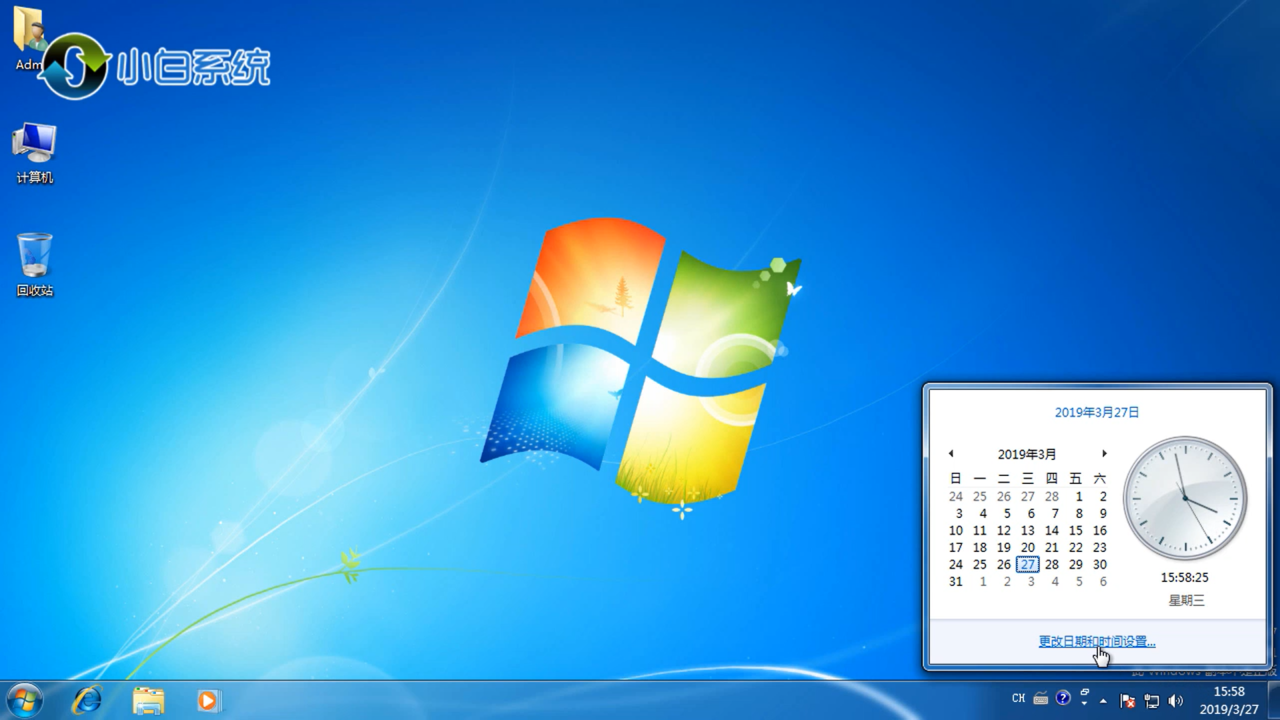1280x720 pixels.
Task: Click the 2019年3月27日 date heading
Action: [x=1097, y=412]
